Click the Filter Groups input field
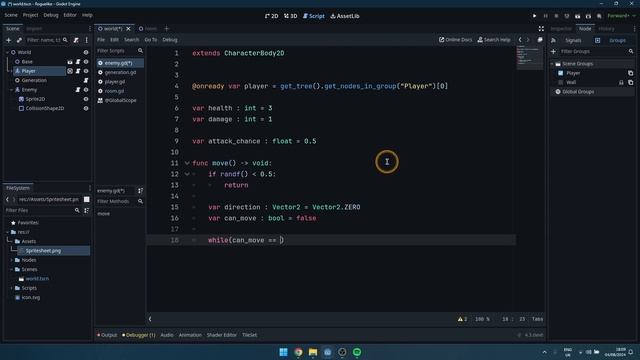 tap(593, 51)
